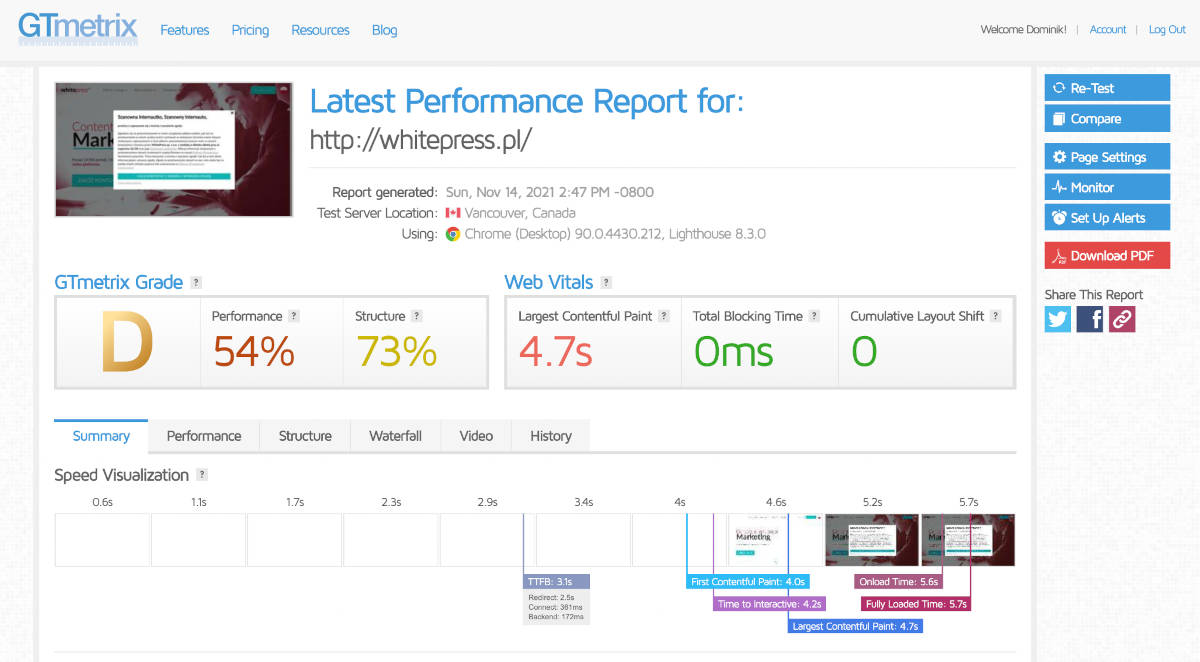Click the report date Sun, Nov 14, 2021
The width and height of the screenshot is (1200, 662).
tap(550, 192)
